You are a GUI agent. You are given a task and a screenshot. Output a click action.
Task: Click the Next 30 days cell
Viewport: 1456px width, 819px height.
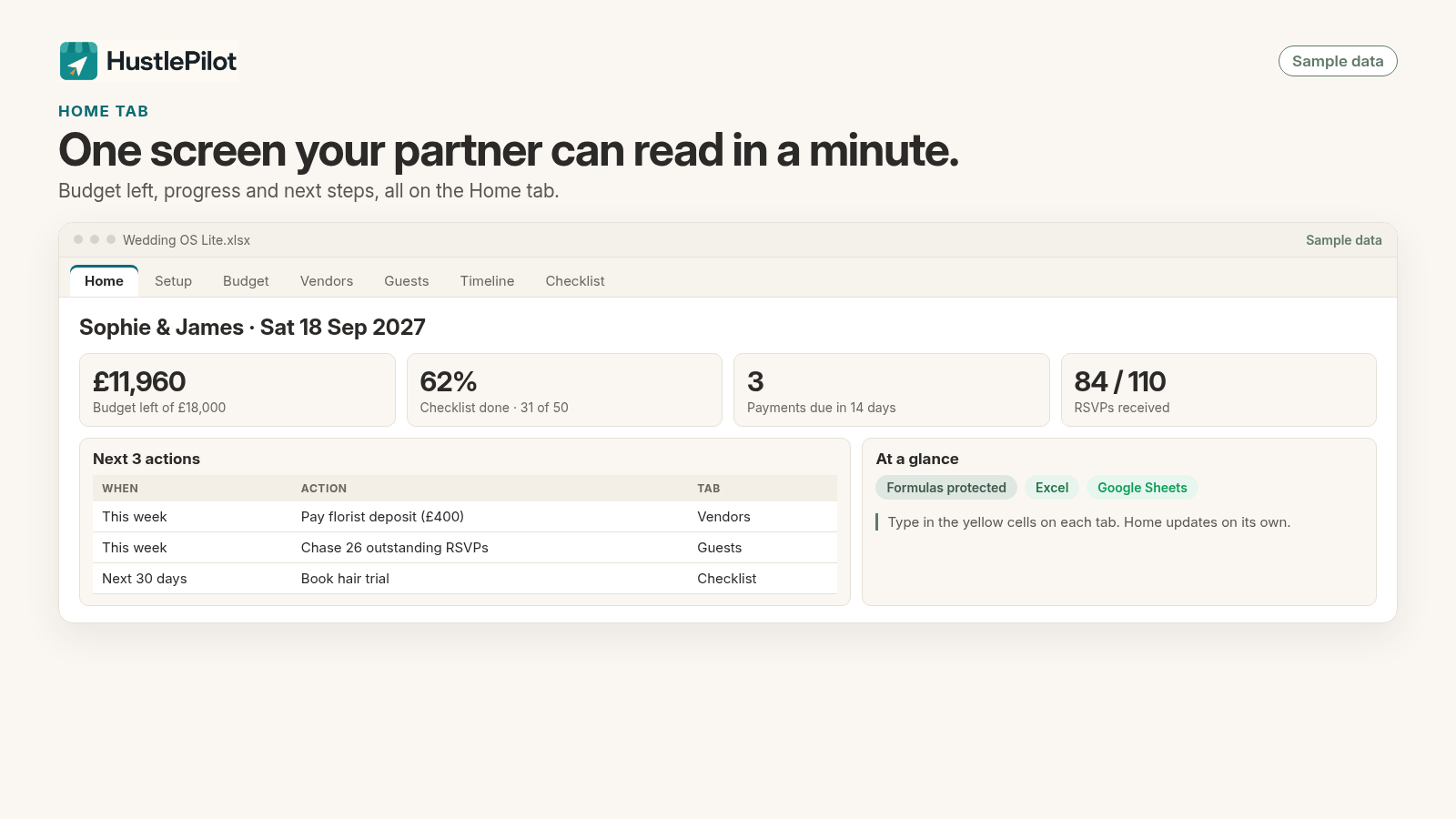pos(145,579)
